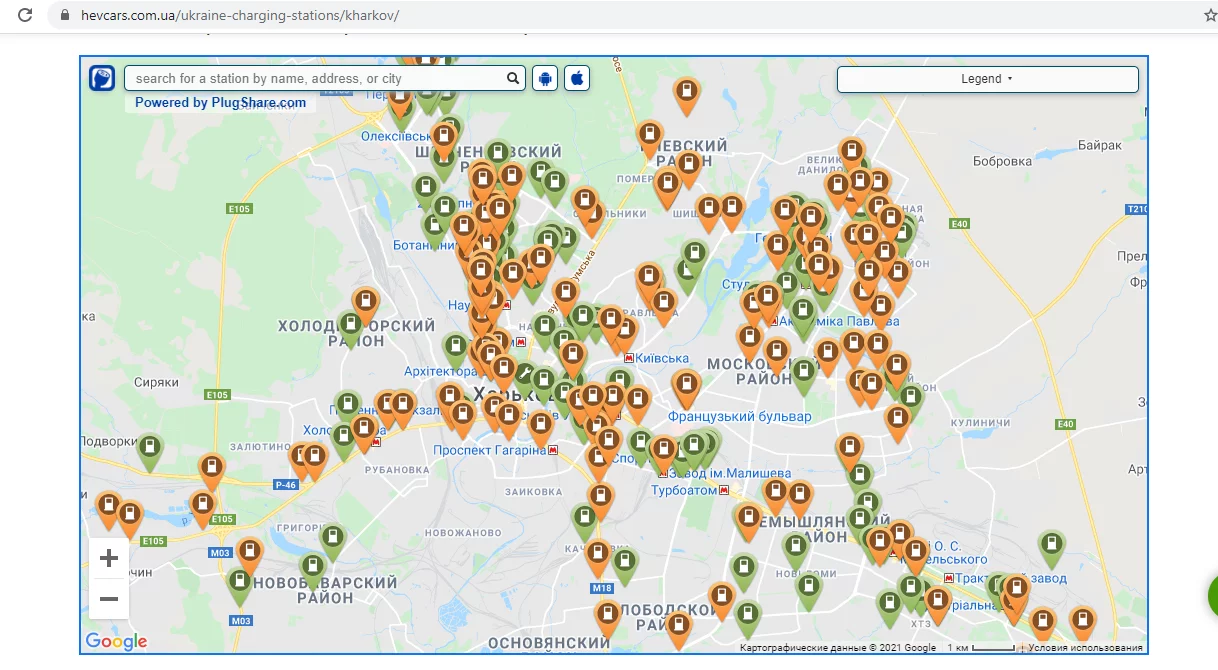
Task: Click the magnifier search icon
Action: click(x=513, y=78)
